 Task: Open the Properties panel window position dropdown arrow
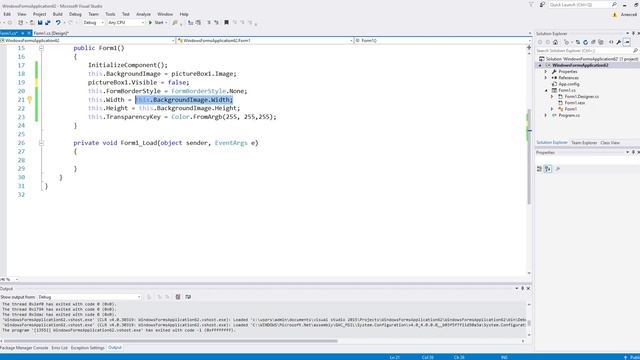coord(627,152)
